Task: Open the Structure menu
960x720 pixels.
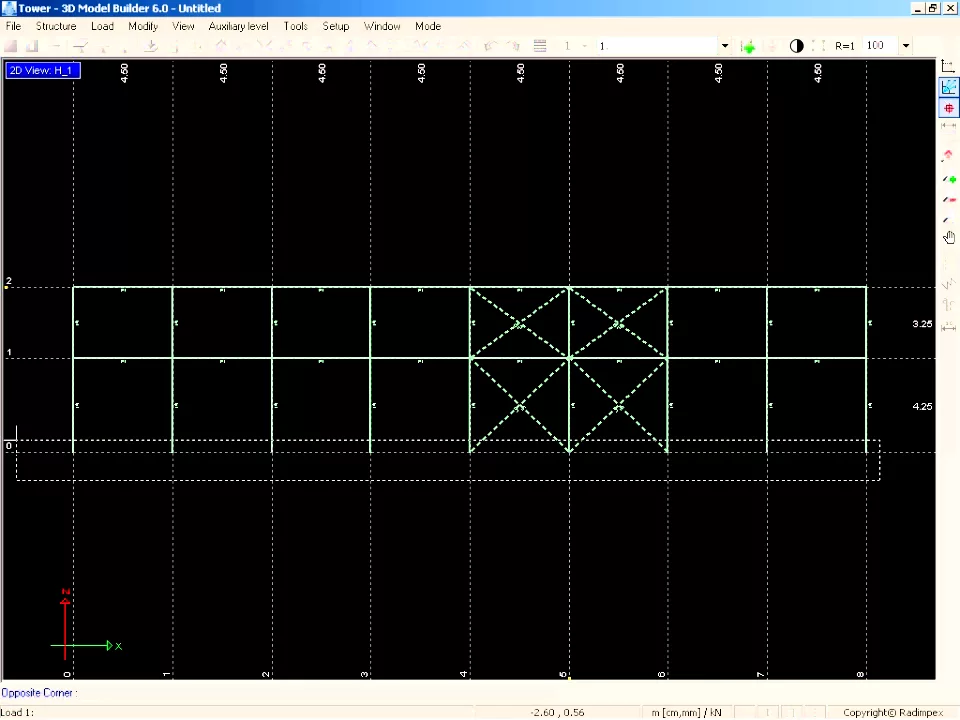Action: coord(56,26)
